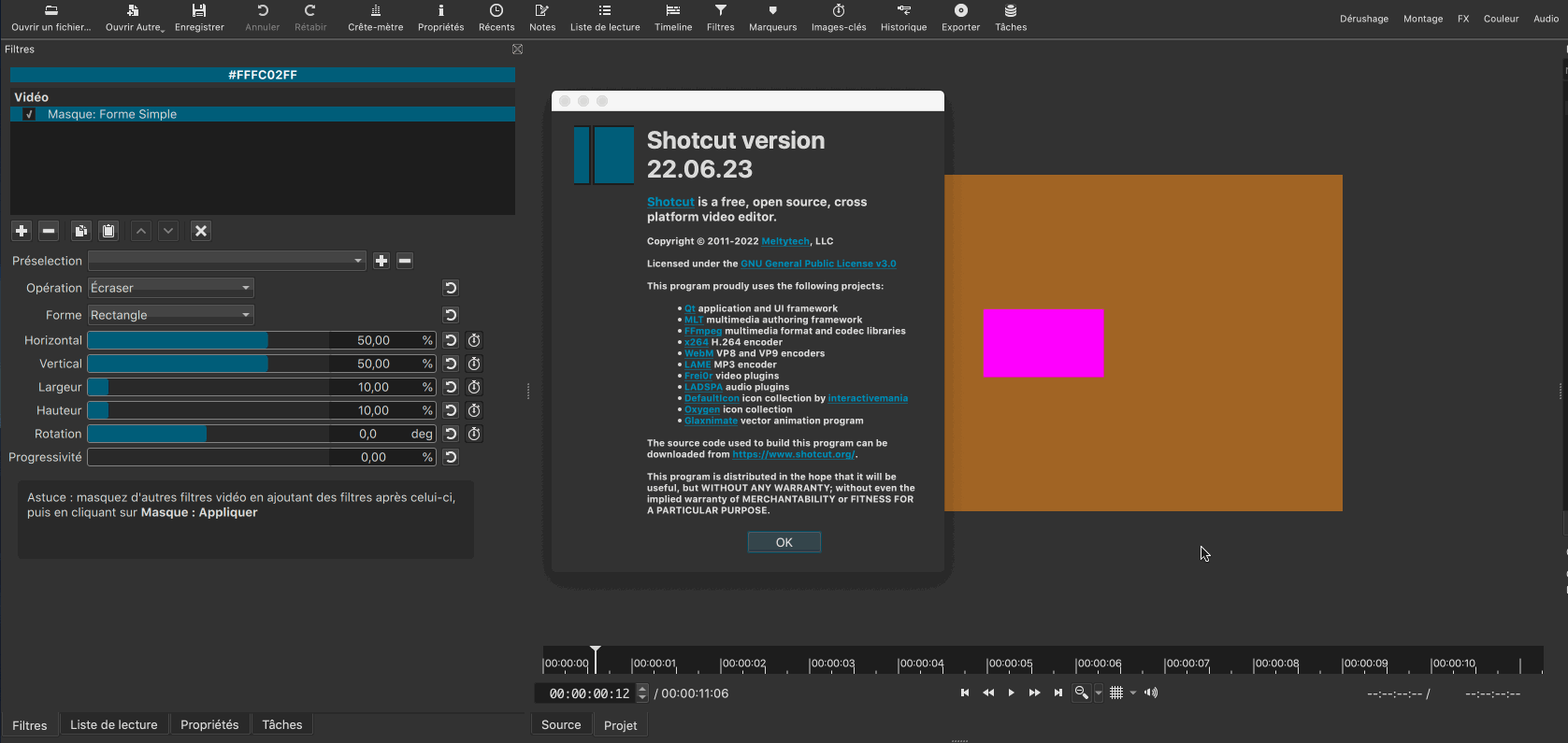The image size is (1568, 743).
Task: Copy the filters with the copy icon
Action: [81, 231]
